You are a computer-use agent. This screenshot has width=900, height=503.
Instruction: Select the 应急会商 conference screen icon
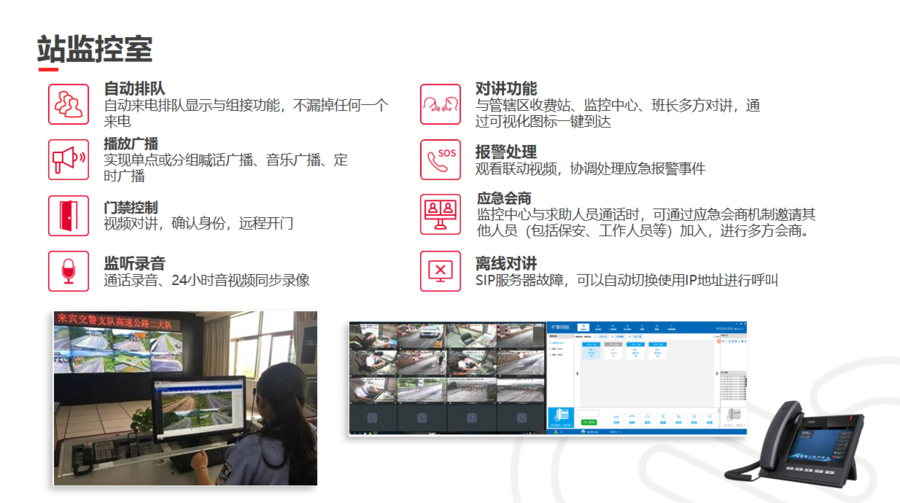click(x=440, y=215)
